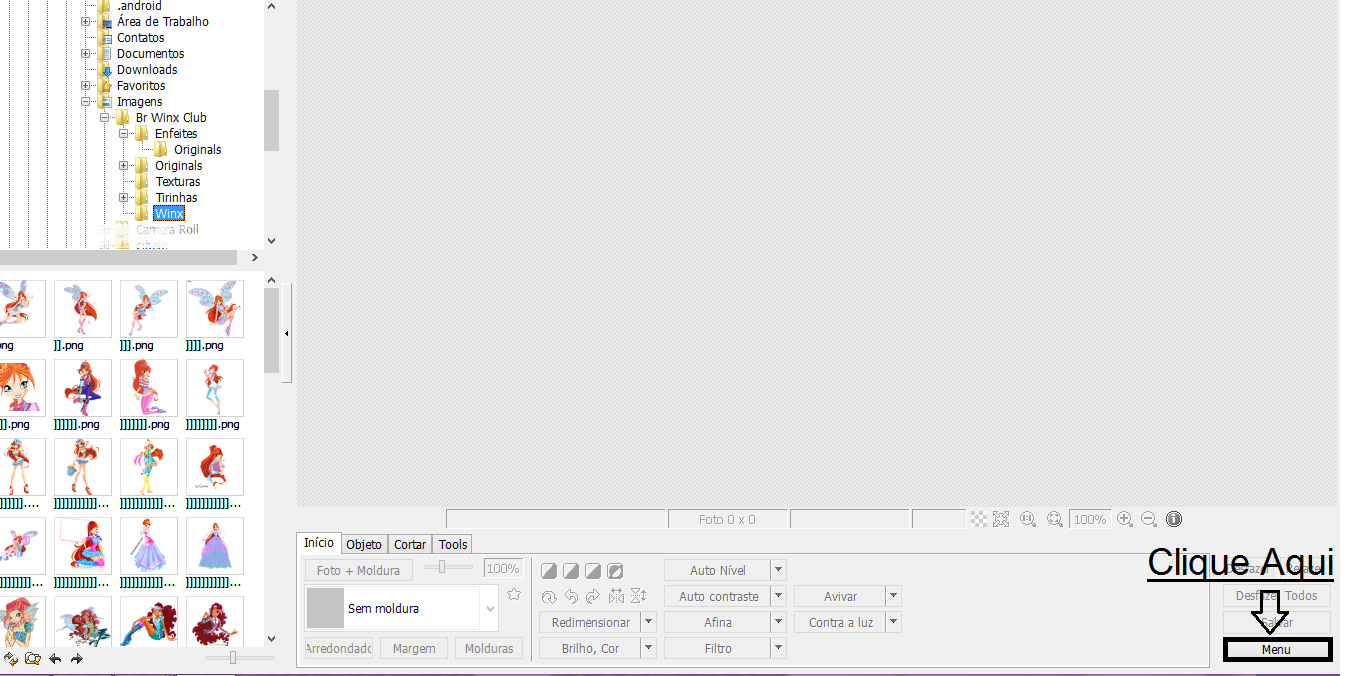Collapse the Enfeites folder node
This screenshot has width=1366, height=676.
click(x=124, y=133)
